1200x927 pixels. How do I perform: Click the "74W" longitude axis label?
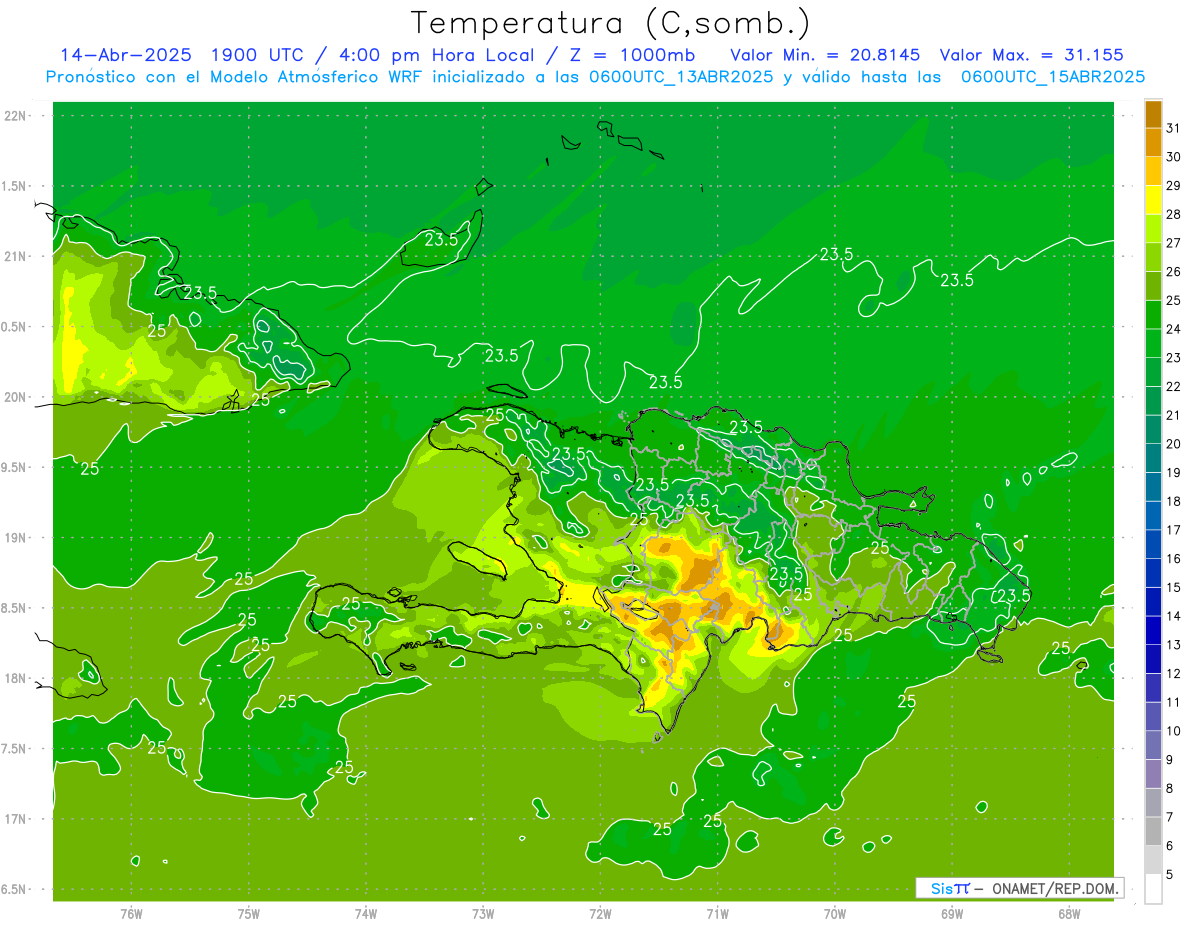[365, 914]
